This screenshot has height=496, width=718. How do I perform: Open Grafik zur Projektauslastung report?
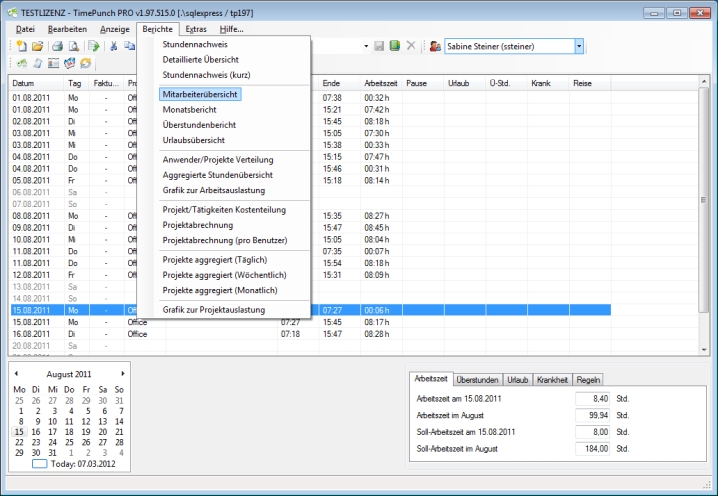213,310
